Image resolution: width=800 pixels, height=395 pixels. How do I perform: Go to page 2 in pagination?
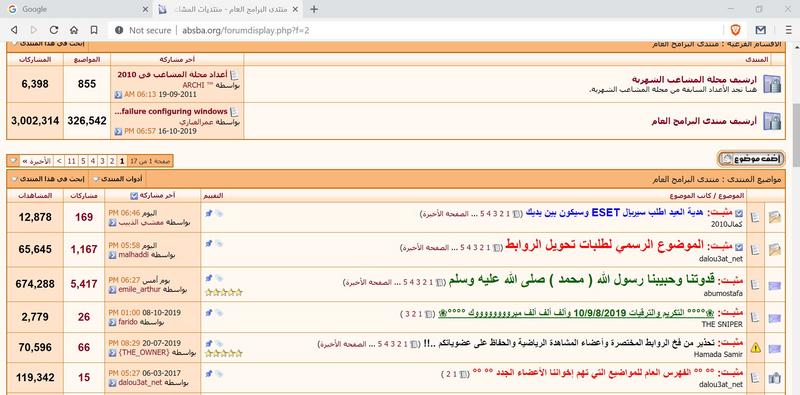(112, 161)
